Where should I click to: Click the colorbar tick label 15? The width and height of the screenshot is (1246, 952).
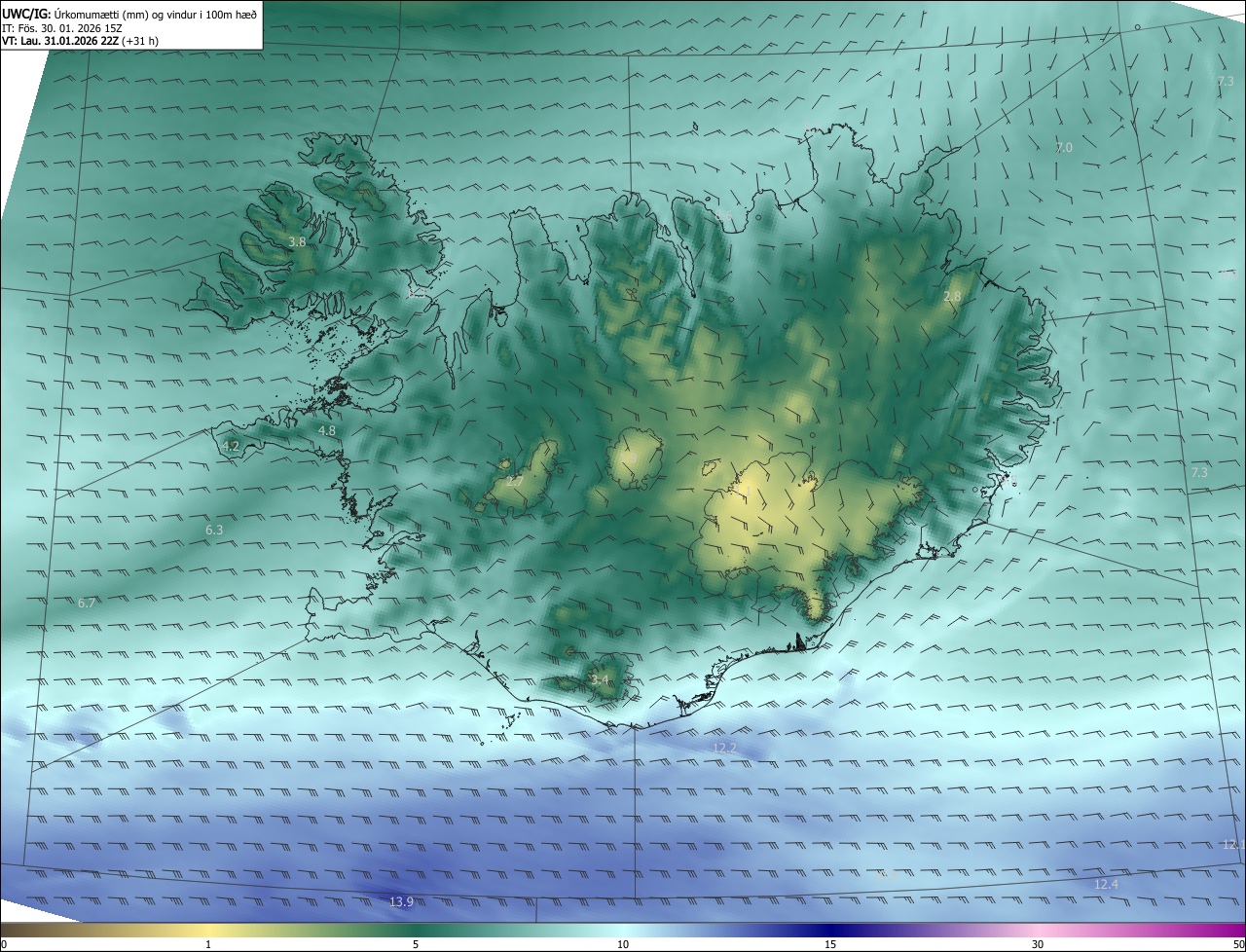(830, 944)
